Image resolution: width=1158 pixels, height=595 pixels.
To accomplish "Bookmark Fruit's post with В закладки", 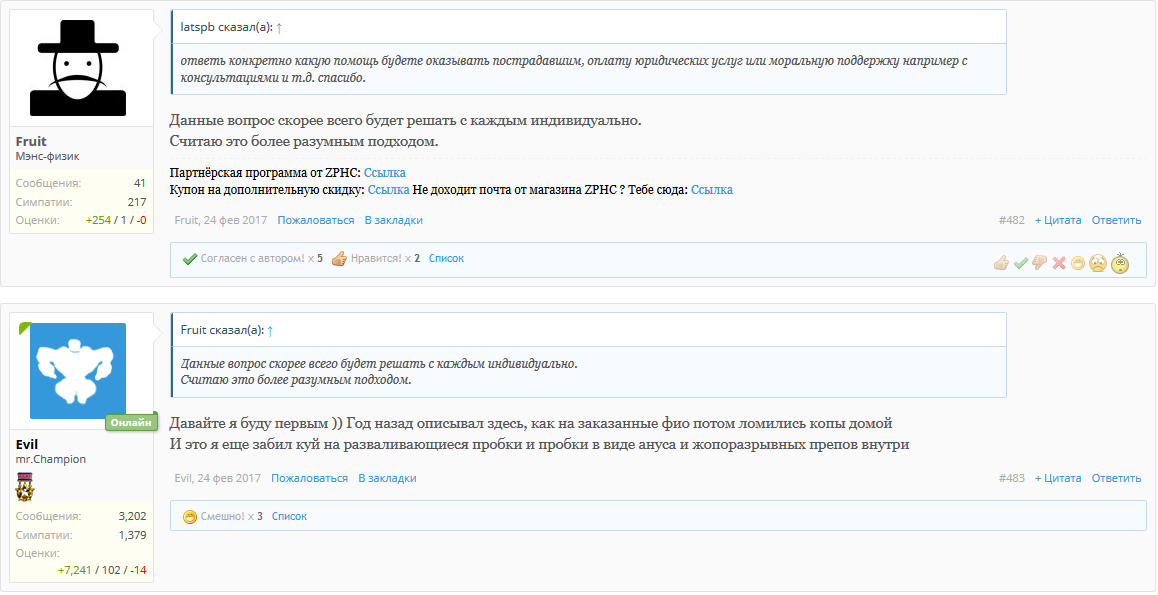I will [x=393, y=220].
